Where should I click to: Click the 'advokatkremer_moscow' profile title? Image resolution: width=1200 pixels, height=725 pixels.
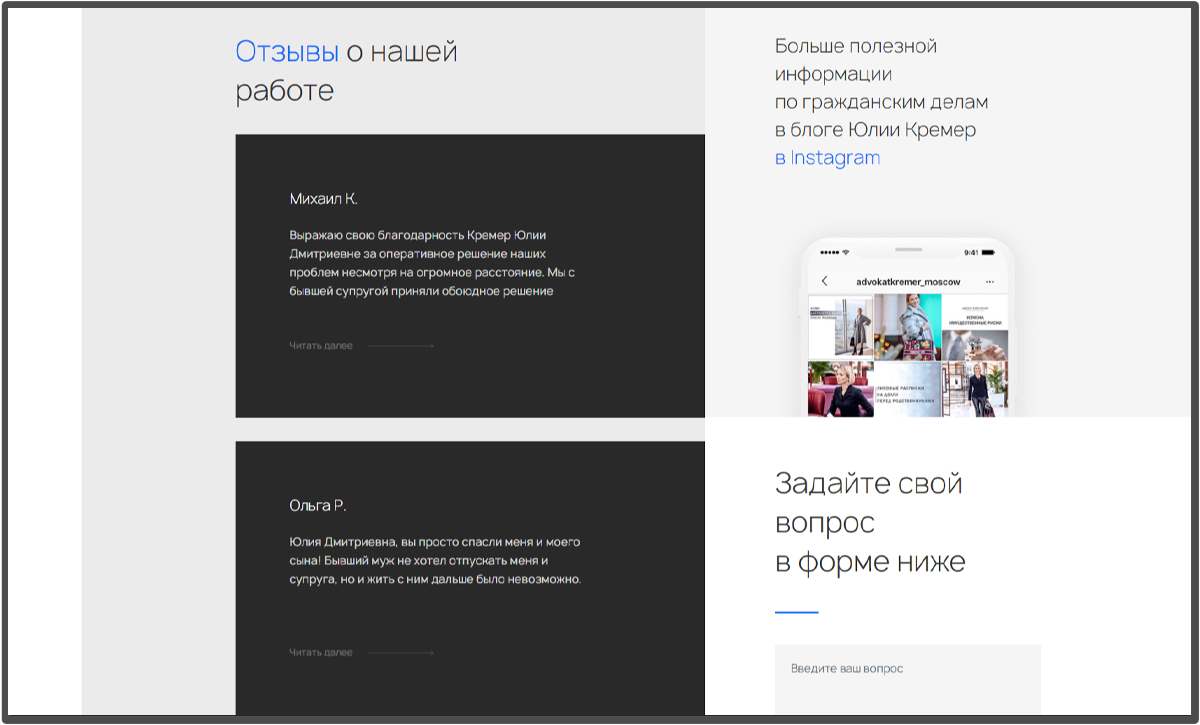pyautogui.click(x=908, y=282)
